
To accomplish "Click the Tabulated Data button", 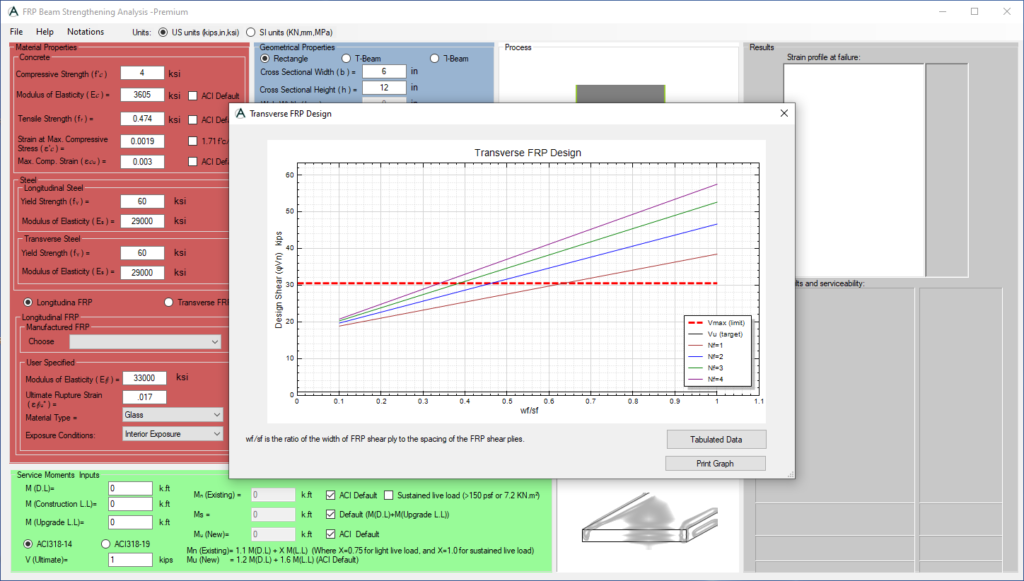I will point(714,439).
